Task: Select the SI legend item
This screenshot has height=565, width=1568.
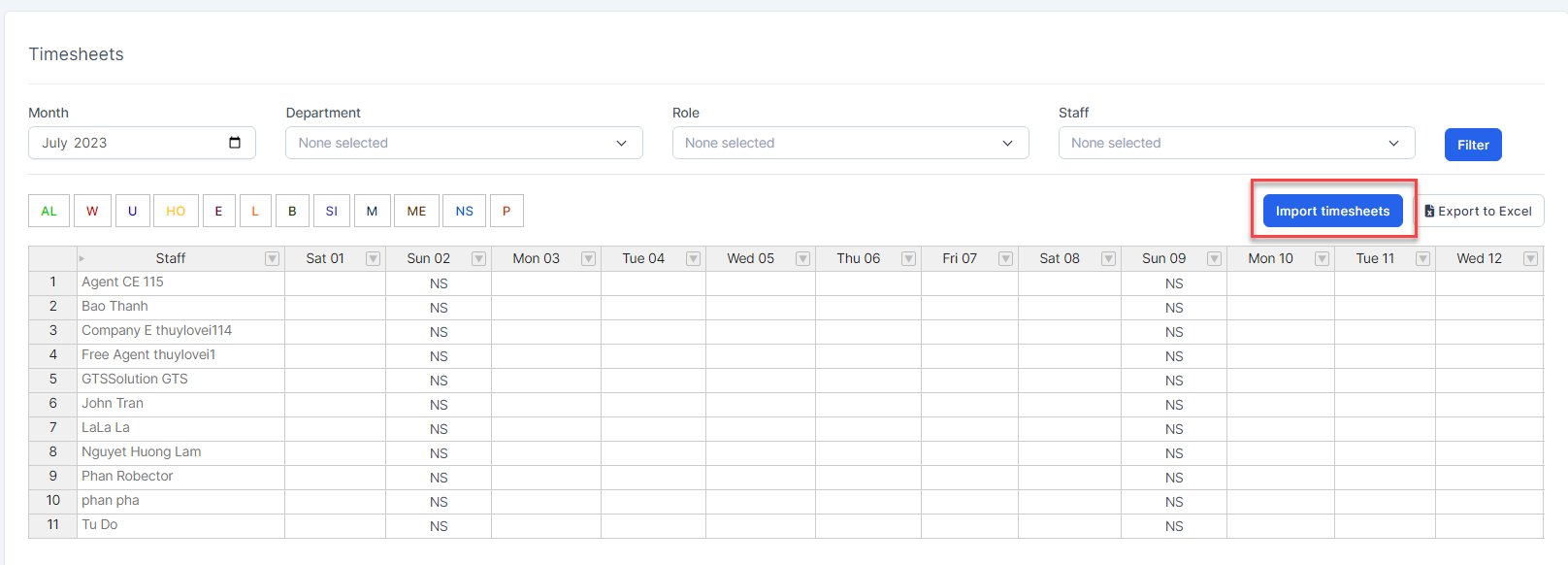Action: (332, 211)
